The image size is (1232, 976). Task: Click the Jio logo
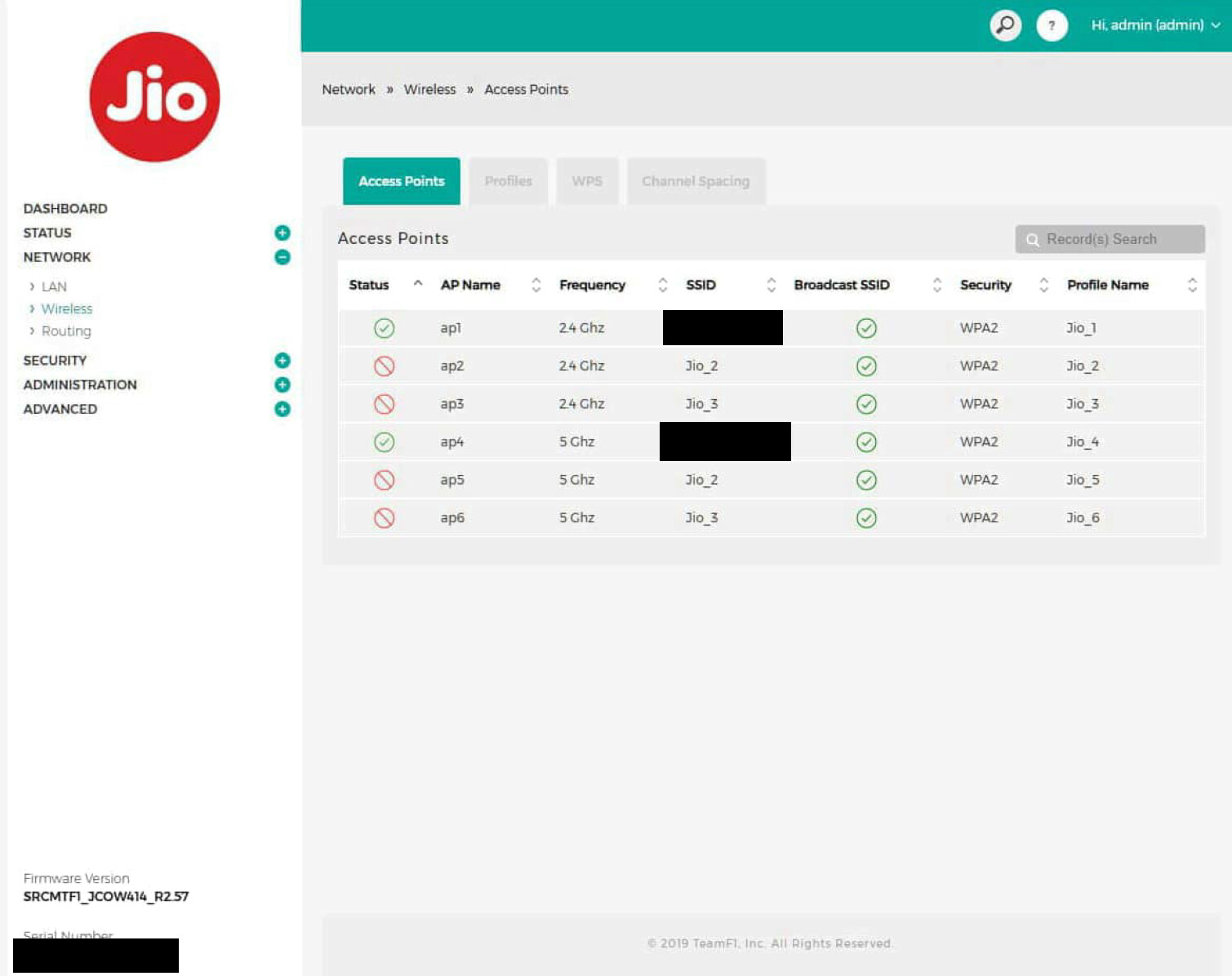(154, 97)
